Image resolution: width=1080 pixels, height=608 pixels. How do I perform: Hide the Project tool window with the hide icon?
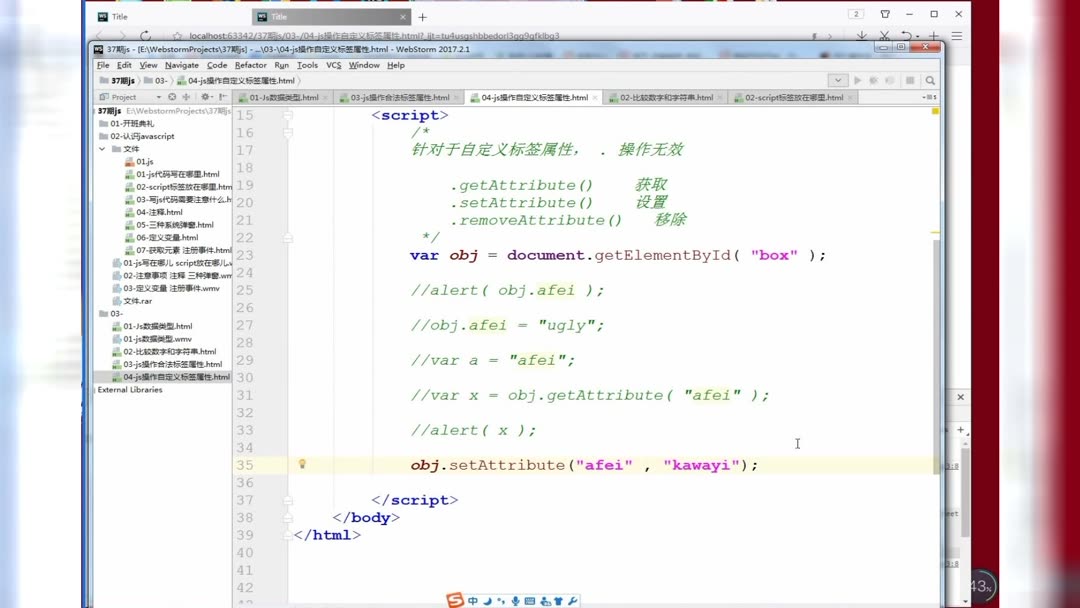(222, 96)
